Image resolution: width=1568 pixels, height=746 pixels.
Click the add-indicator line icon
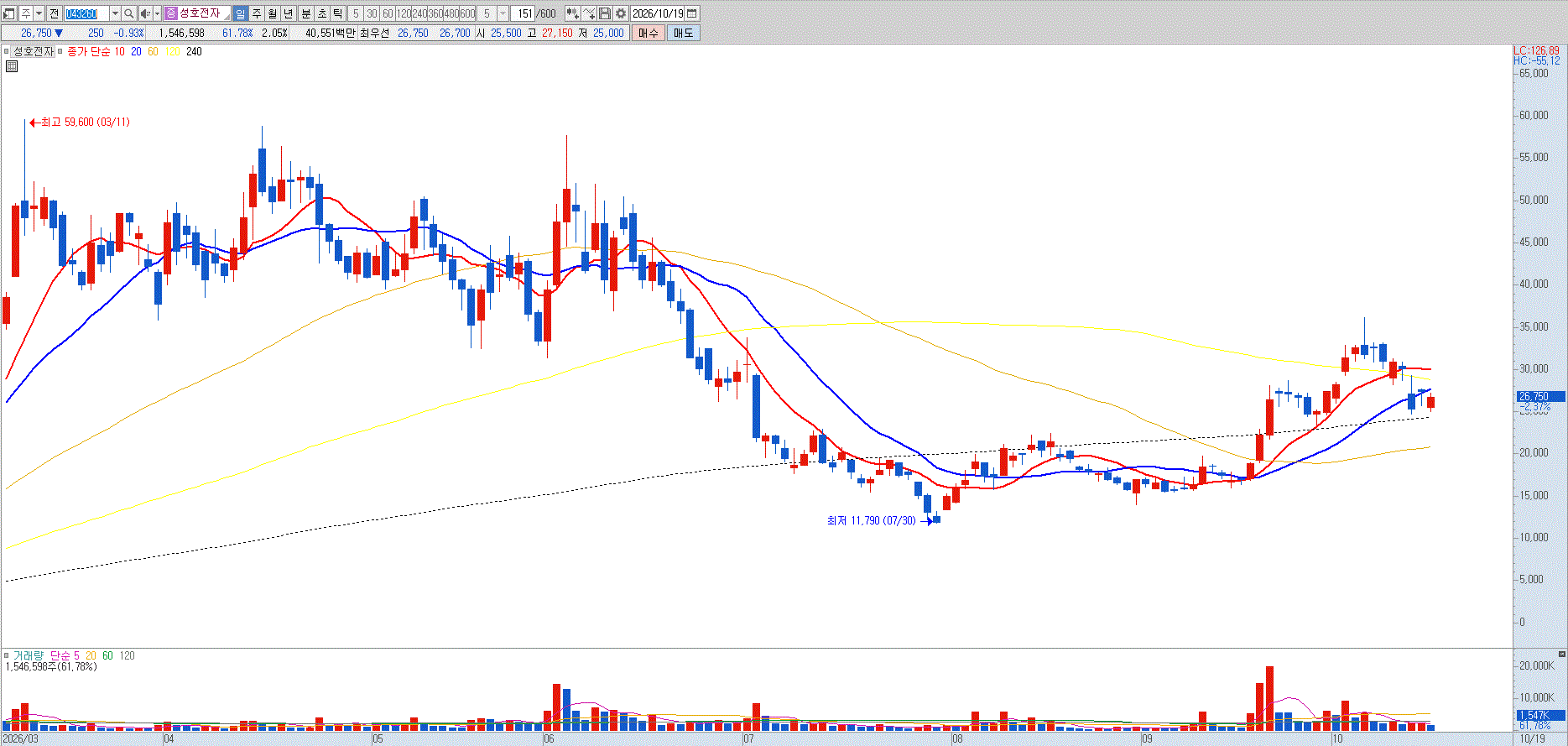click(589, 13)
